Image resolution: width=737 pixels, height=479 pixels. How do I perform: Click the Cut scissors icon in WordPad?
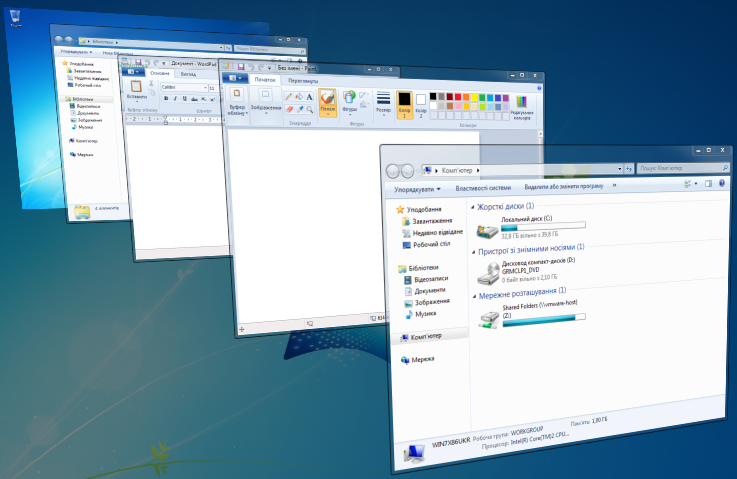click(151, 83)
